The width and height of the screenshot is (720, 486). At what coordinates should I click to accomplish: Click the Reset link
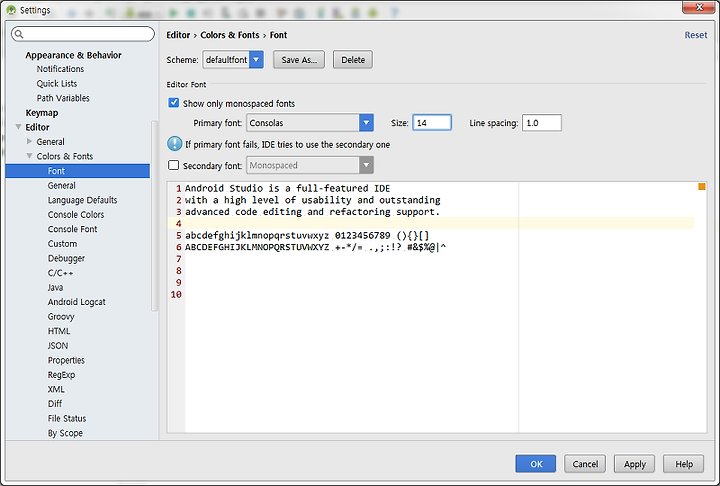coord(696,35)
